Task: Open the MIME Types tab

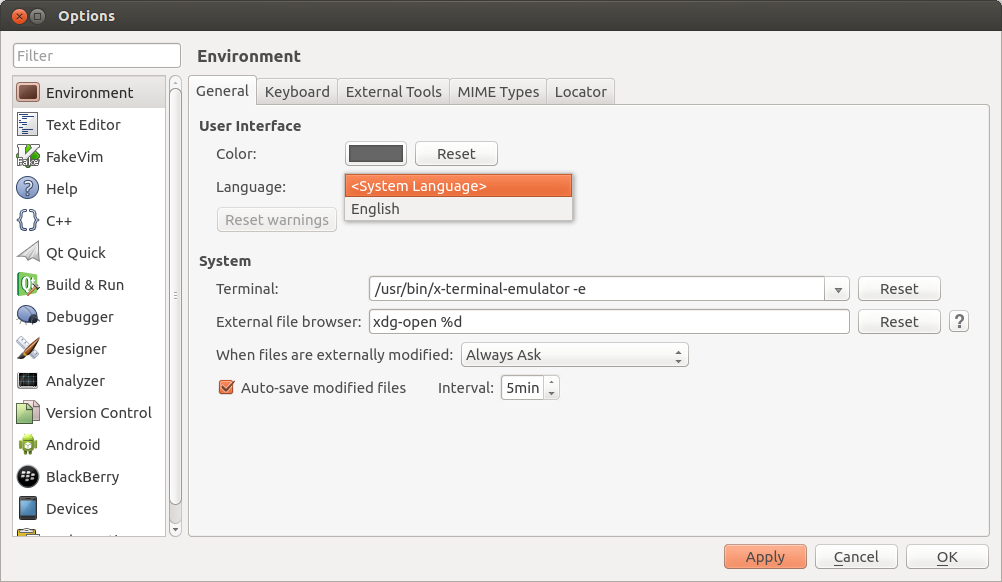Action: (498, 92)
